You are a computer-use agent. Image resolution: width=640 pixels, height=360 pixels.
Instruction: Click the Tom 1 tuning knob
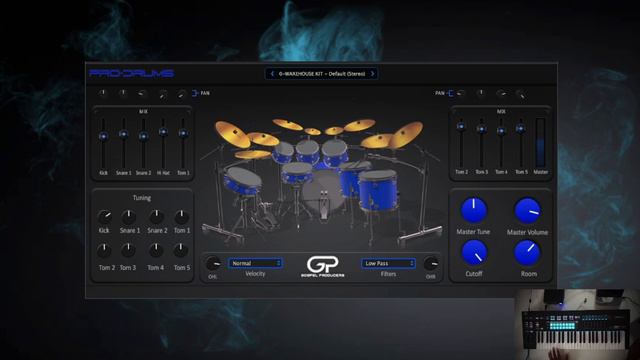point(181,216)
